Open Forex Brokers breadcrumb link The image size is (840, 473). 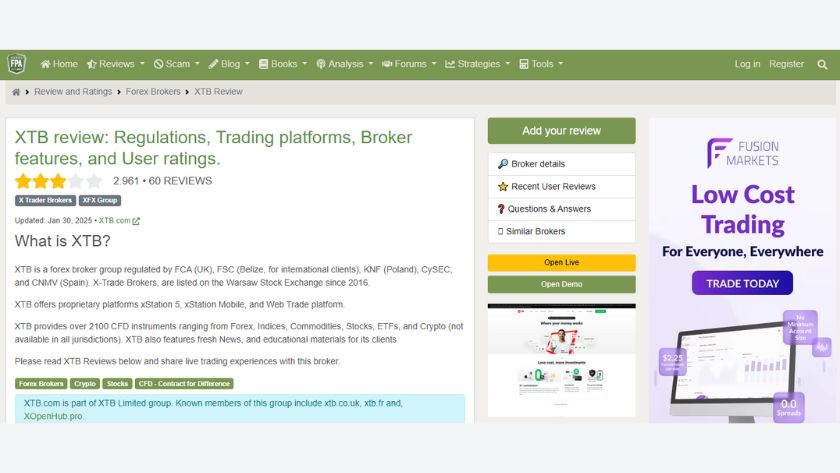[x=153, y=92]
